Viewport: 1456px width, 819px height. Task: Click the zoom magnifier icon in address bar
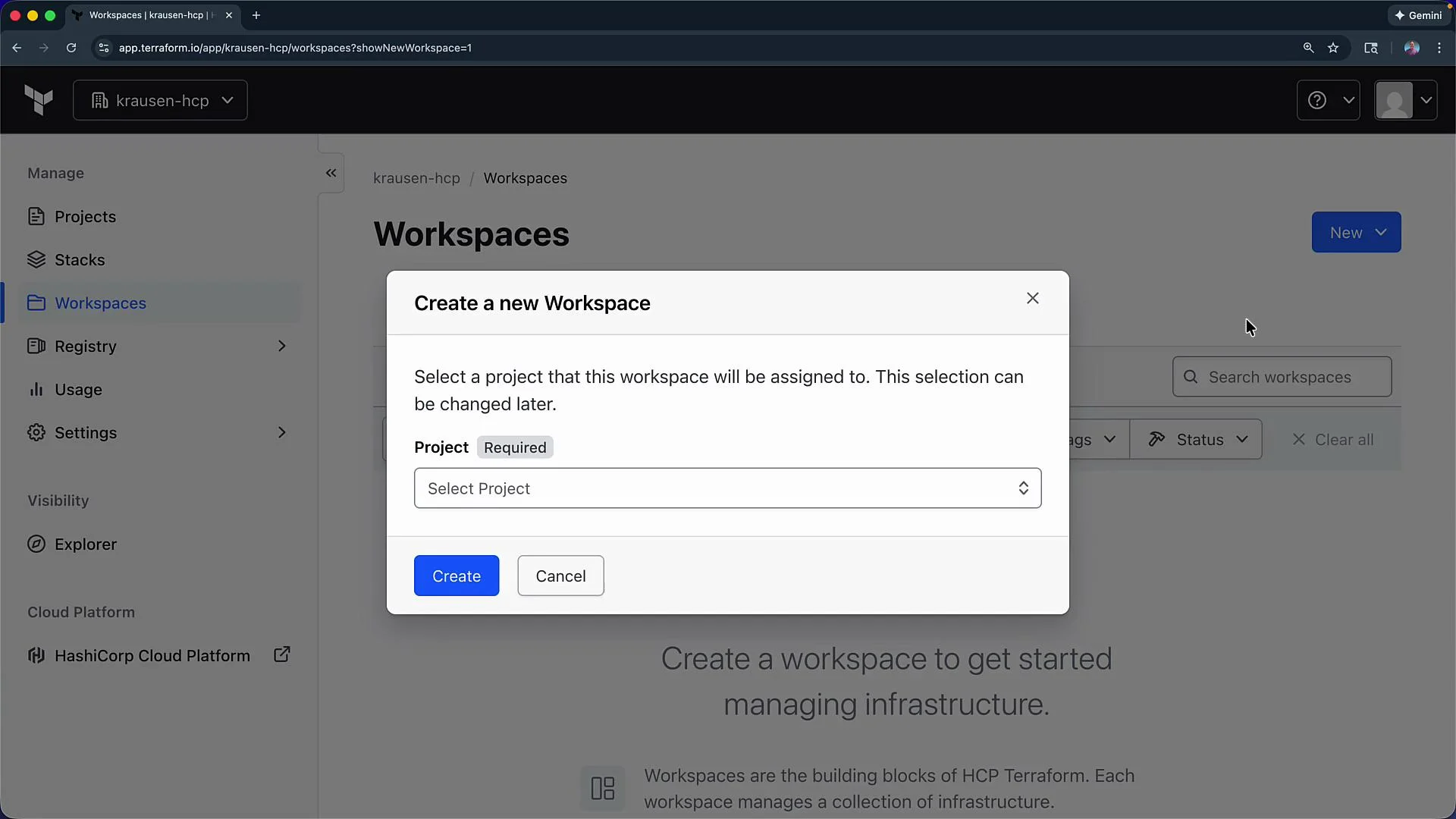[x=1308, y=48]
